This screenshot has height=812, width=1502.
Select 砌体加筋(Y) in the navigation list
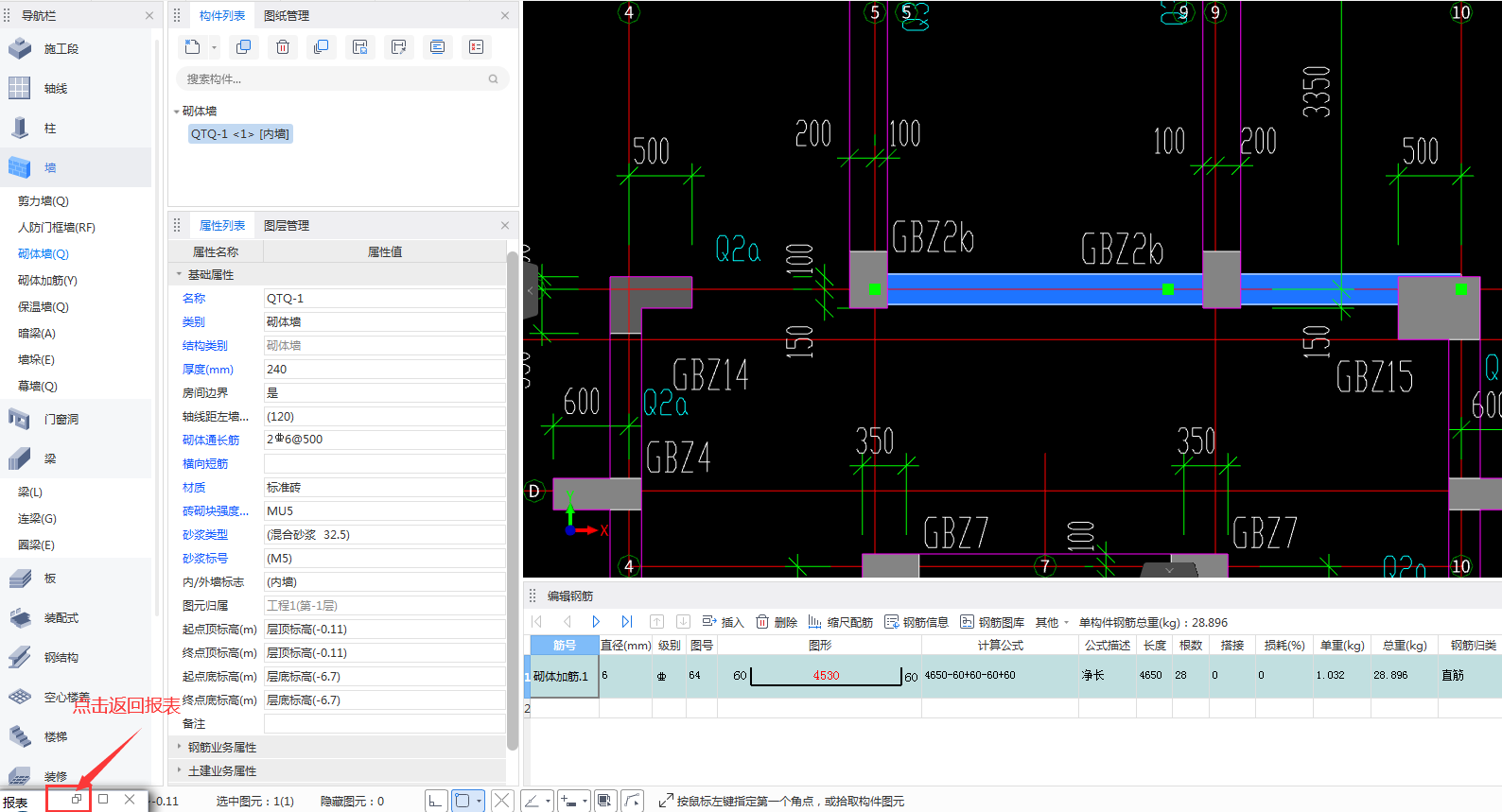pyautogui.click(x=47, y=281)
